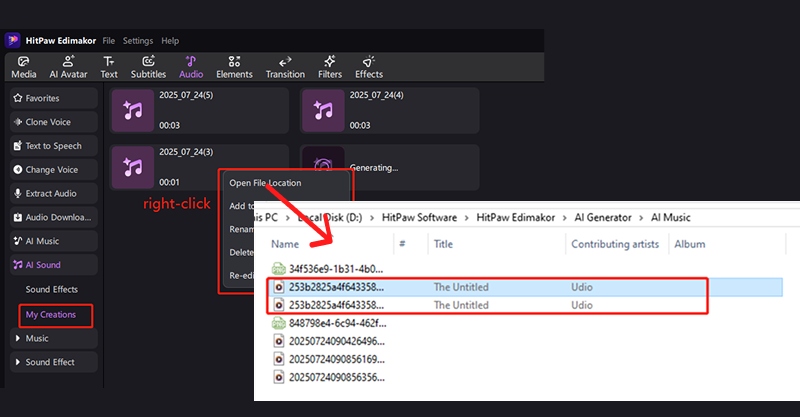Select Change Voice in sidebar
The width and height of the screenshot is (800, 417).
pos(54,169)
